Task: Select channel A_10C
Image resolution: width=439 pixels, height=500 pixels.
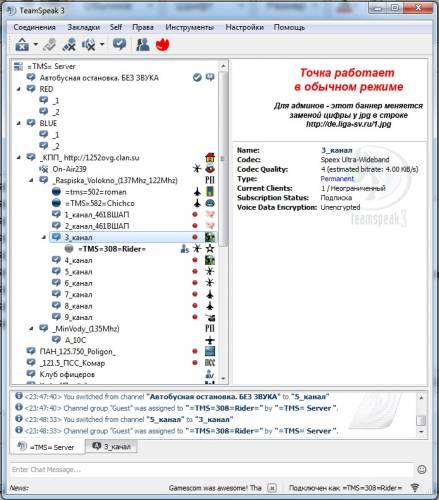Action: click(x=75, y=340)
